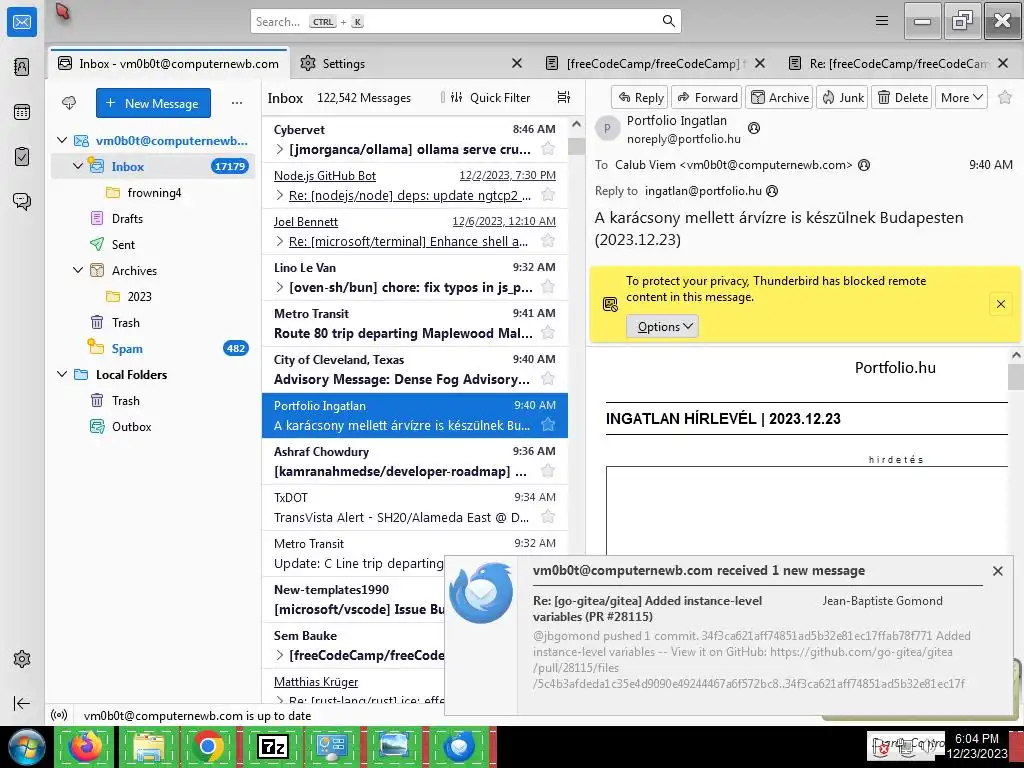The width and height of the screenshot is (1024, 768).
Task: Reply to the Portfolio Ingatlan email
Action: pos(639,97)
